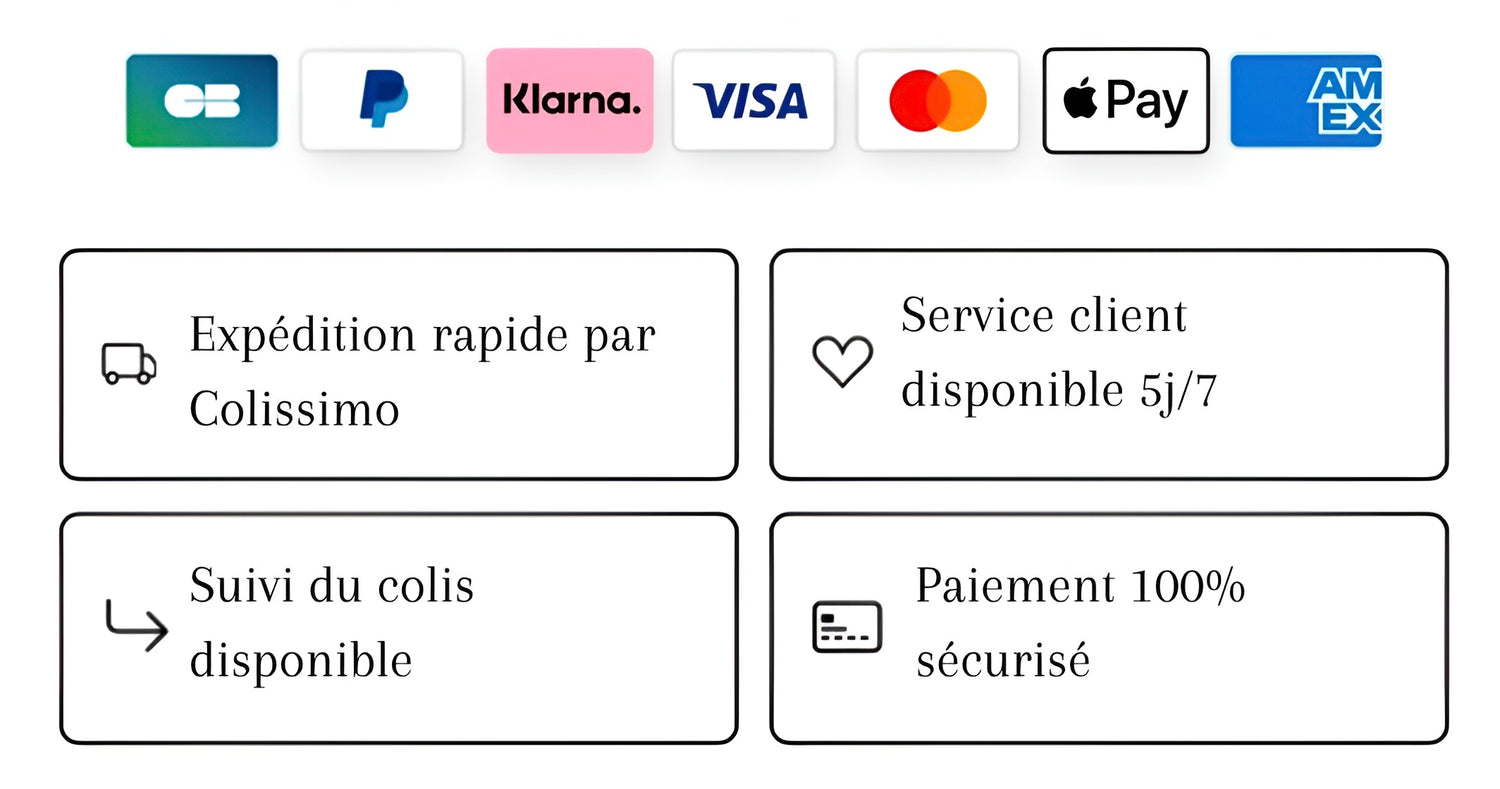Choose the pink Klarna payment badge

(570, 101)
